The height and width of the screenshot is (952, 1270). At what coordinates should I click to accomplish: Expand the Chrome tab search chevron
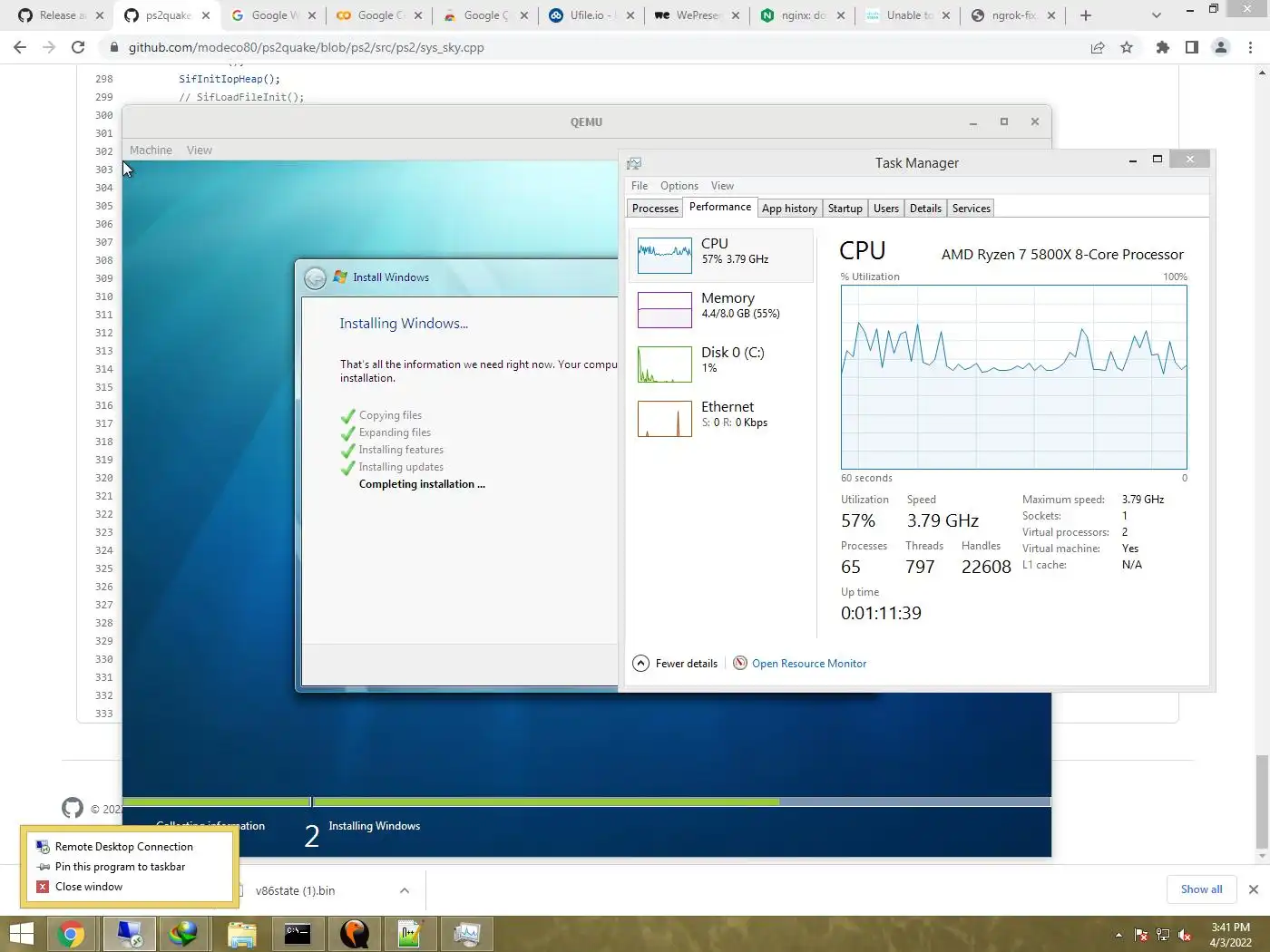coord(1156,15)
